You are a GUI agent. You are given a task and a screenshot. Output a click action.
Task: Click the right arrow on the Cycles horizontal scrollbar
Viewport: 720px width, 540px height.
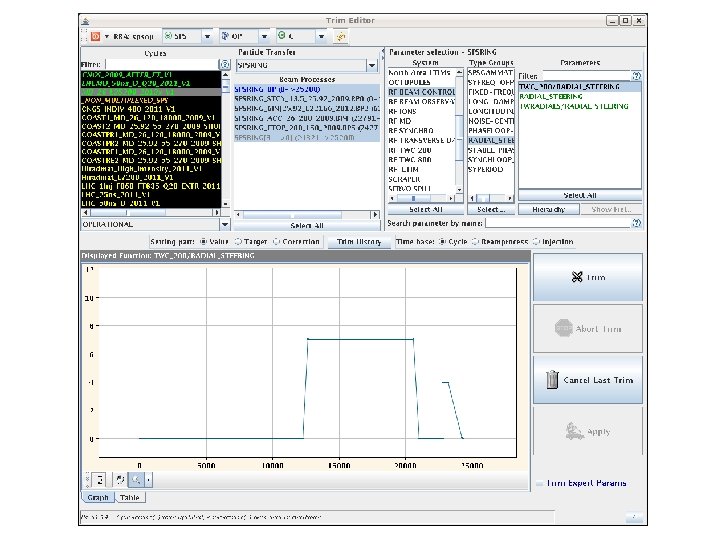click(x=217, y=213)
